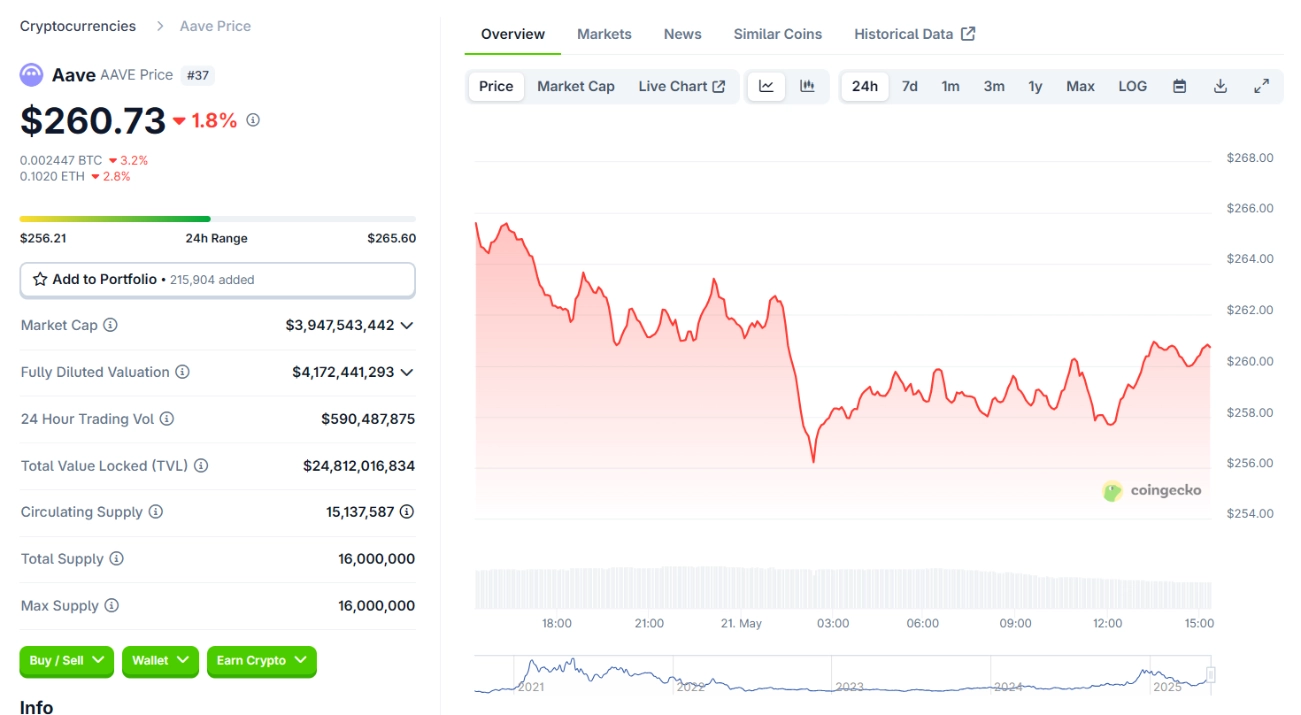Open the Markets tab
This screenshot has width=1301, height=715.
(x=604, y=34)
